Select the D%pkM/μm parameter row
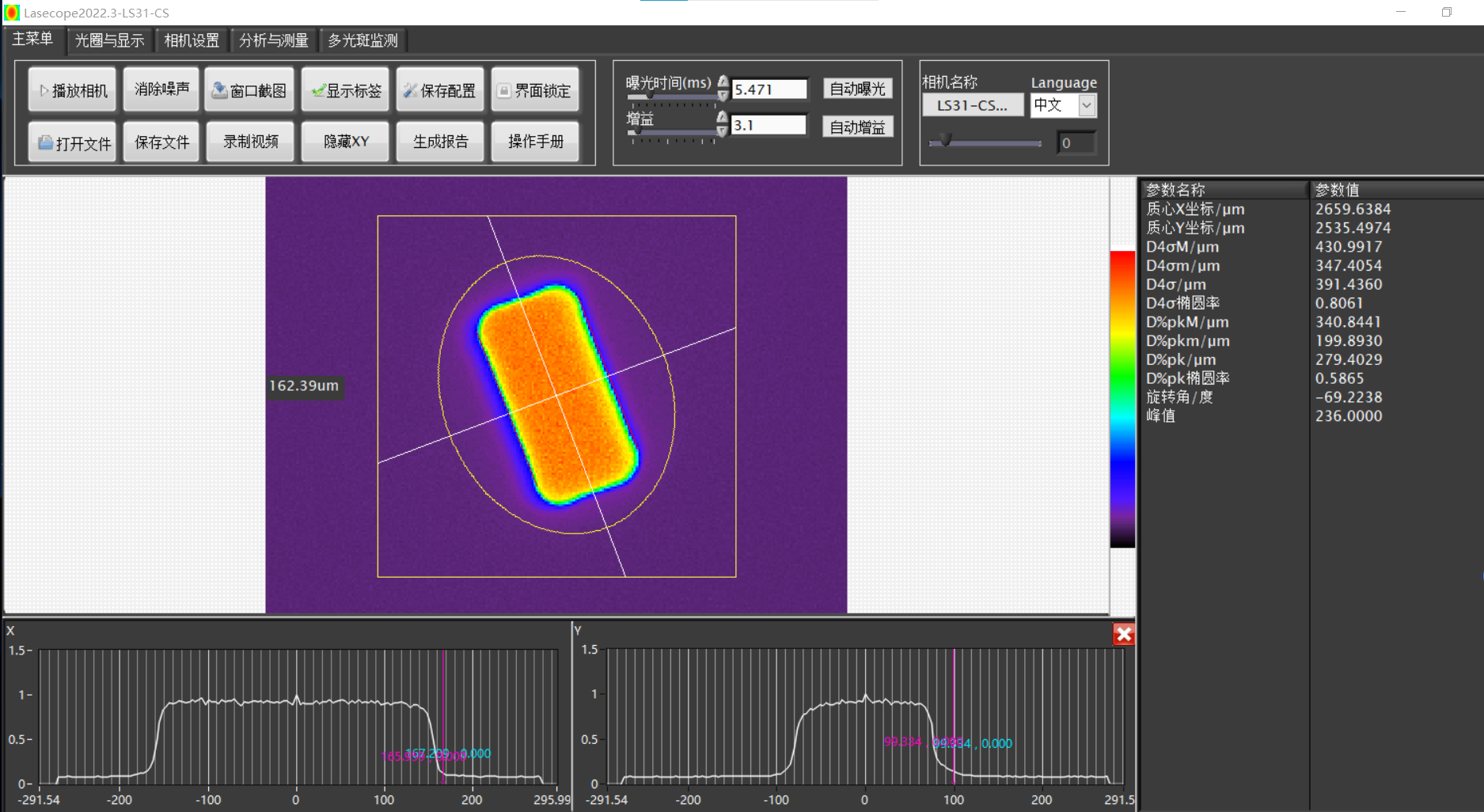This screenshot has height=812, width=1484. click(x=1311, y=322)
